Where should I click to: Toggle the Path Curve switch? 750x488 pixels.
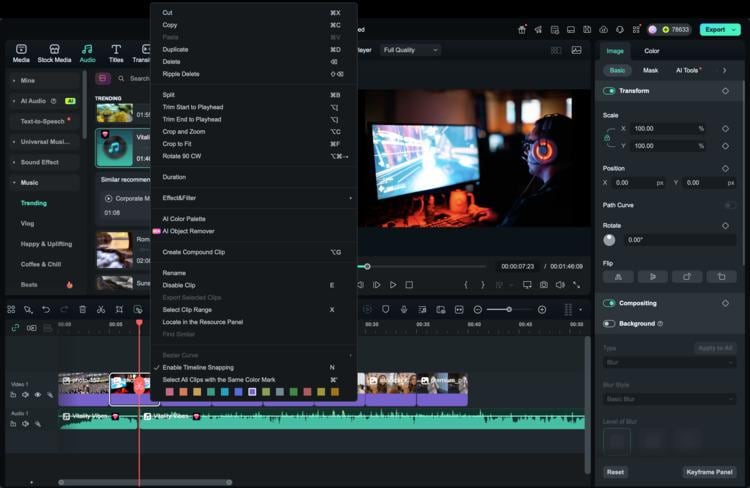pos(730,205)
